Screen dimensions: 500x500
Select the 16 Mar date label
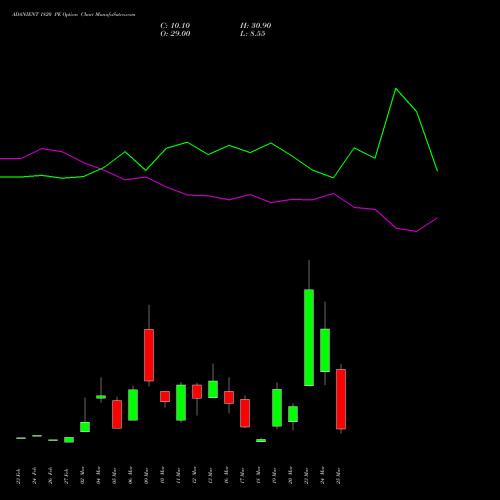[226, 475]
